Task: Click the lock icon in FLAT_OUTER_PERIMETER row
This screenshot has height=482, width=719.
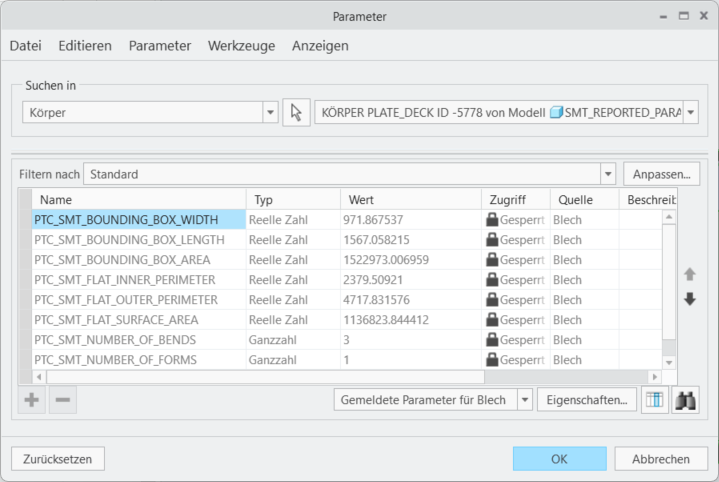Action: pos(492,299)
